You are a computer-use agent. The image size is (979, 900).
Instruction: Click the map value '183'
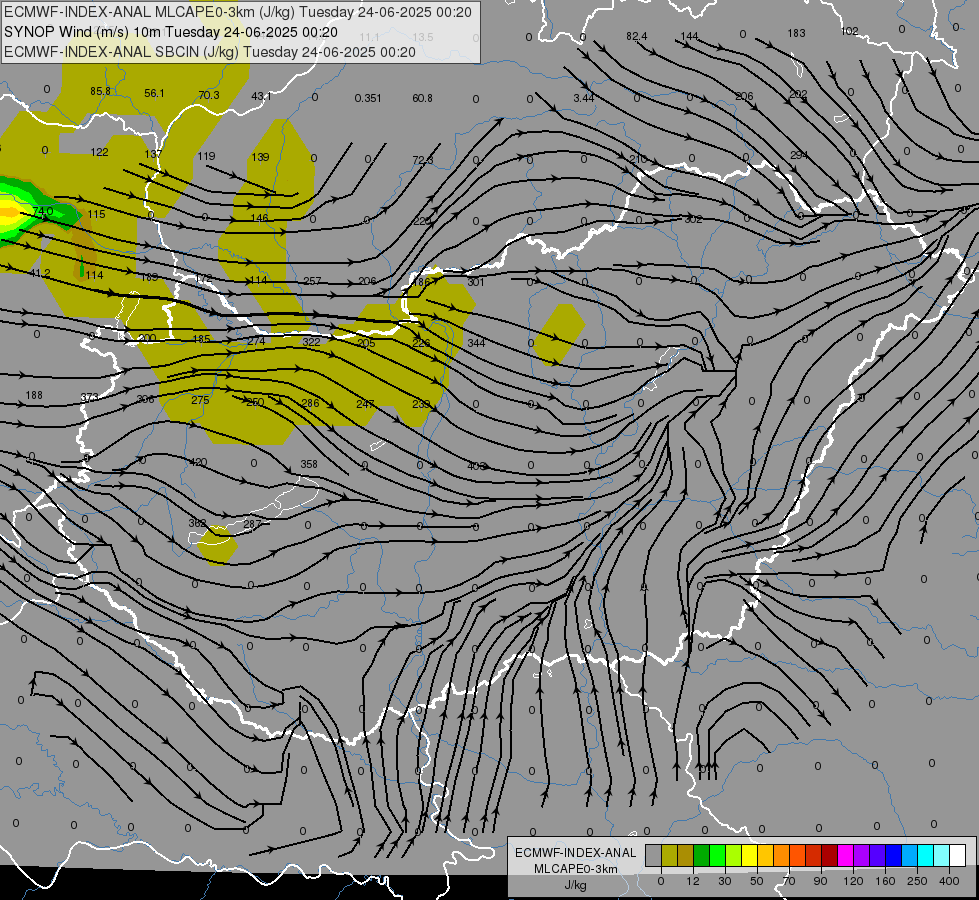point(796,33)
